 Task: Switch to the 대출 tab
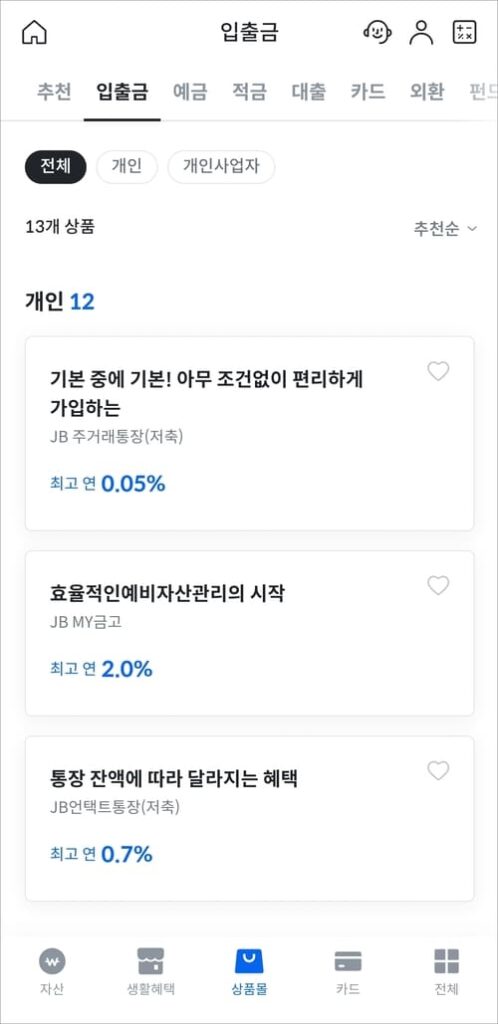point(309,91)
